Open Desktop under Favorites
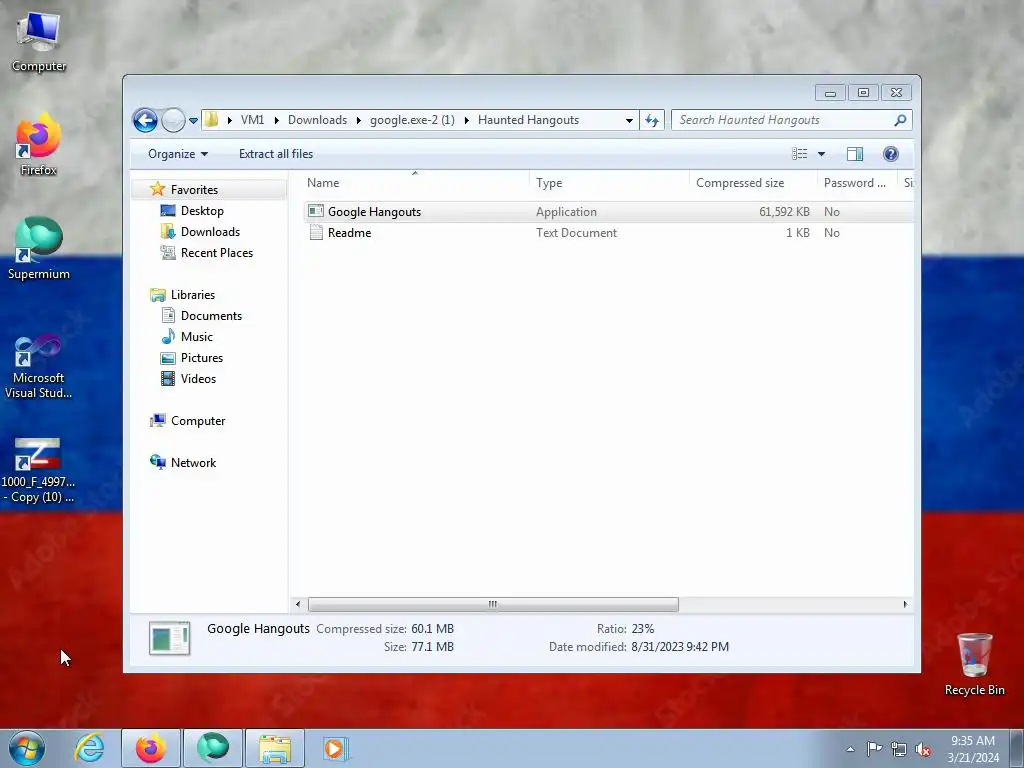Screen dimensions: 1024x768 click(x=202, y=211)
